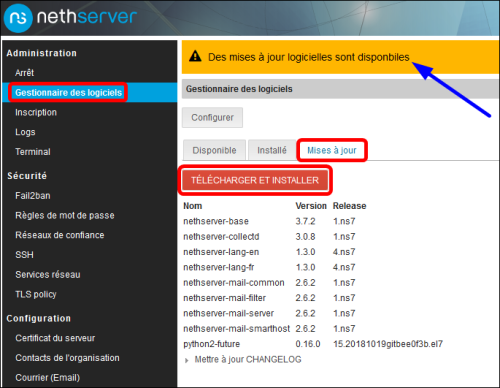Click the nethserver-mail-filter package name

[224, 298]
